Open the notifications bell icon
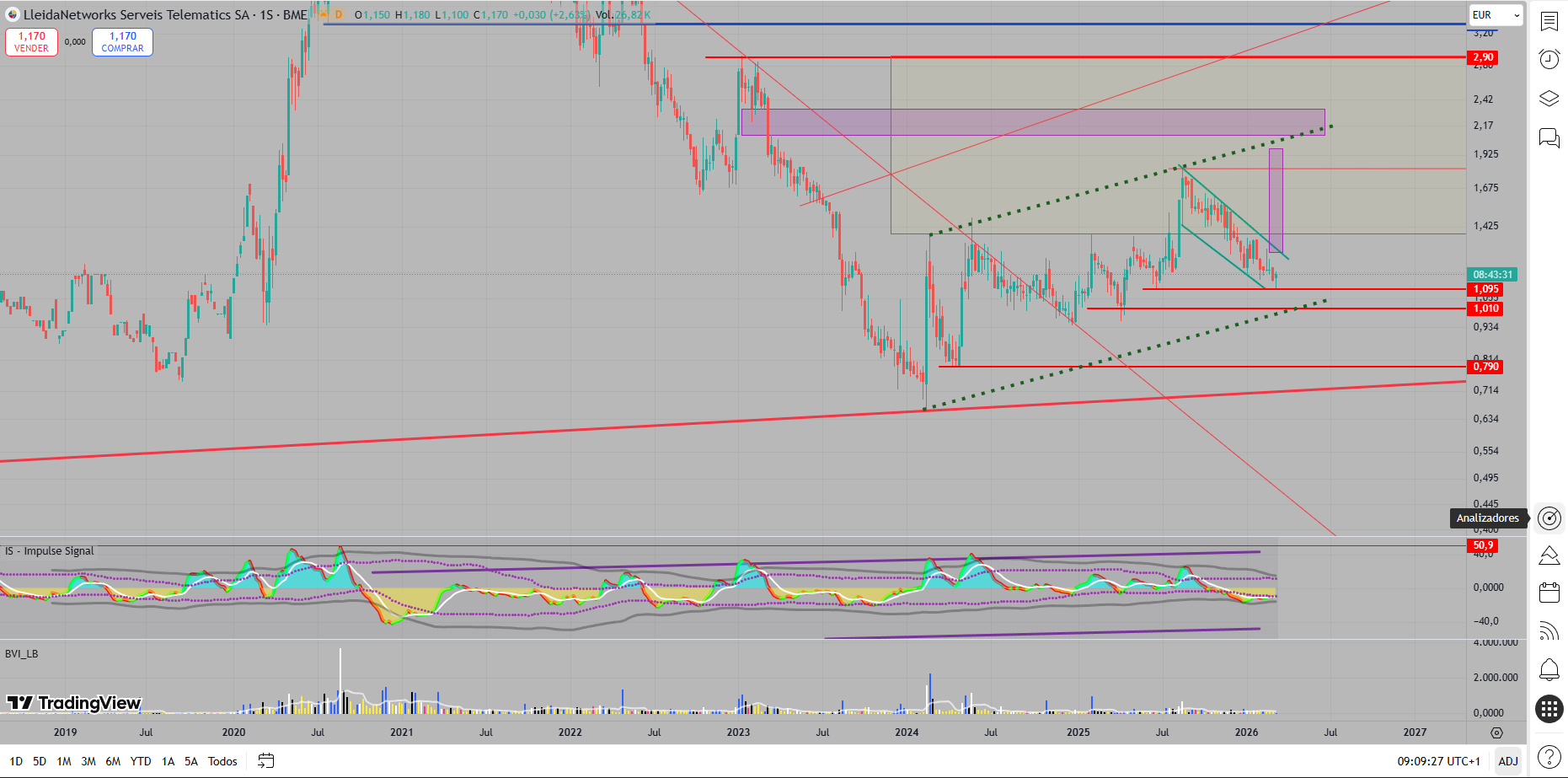Screen dimensions: 1568x778 coord(1549,670)
